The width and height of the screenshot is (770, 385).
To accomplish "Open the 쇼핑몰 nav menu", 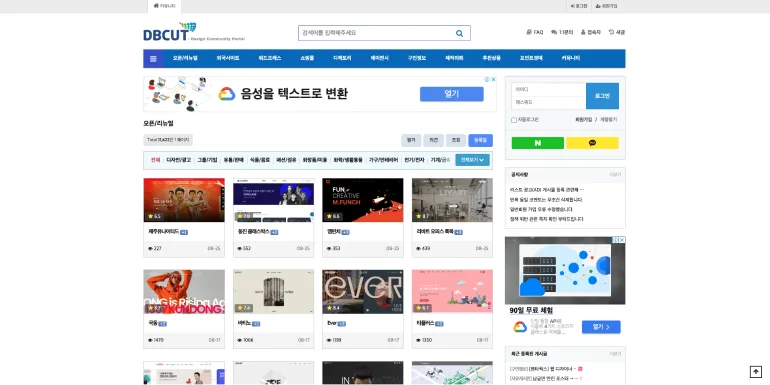I will [307, 58].
